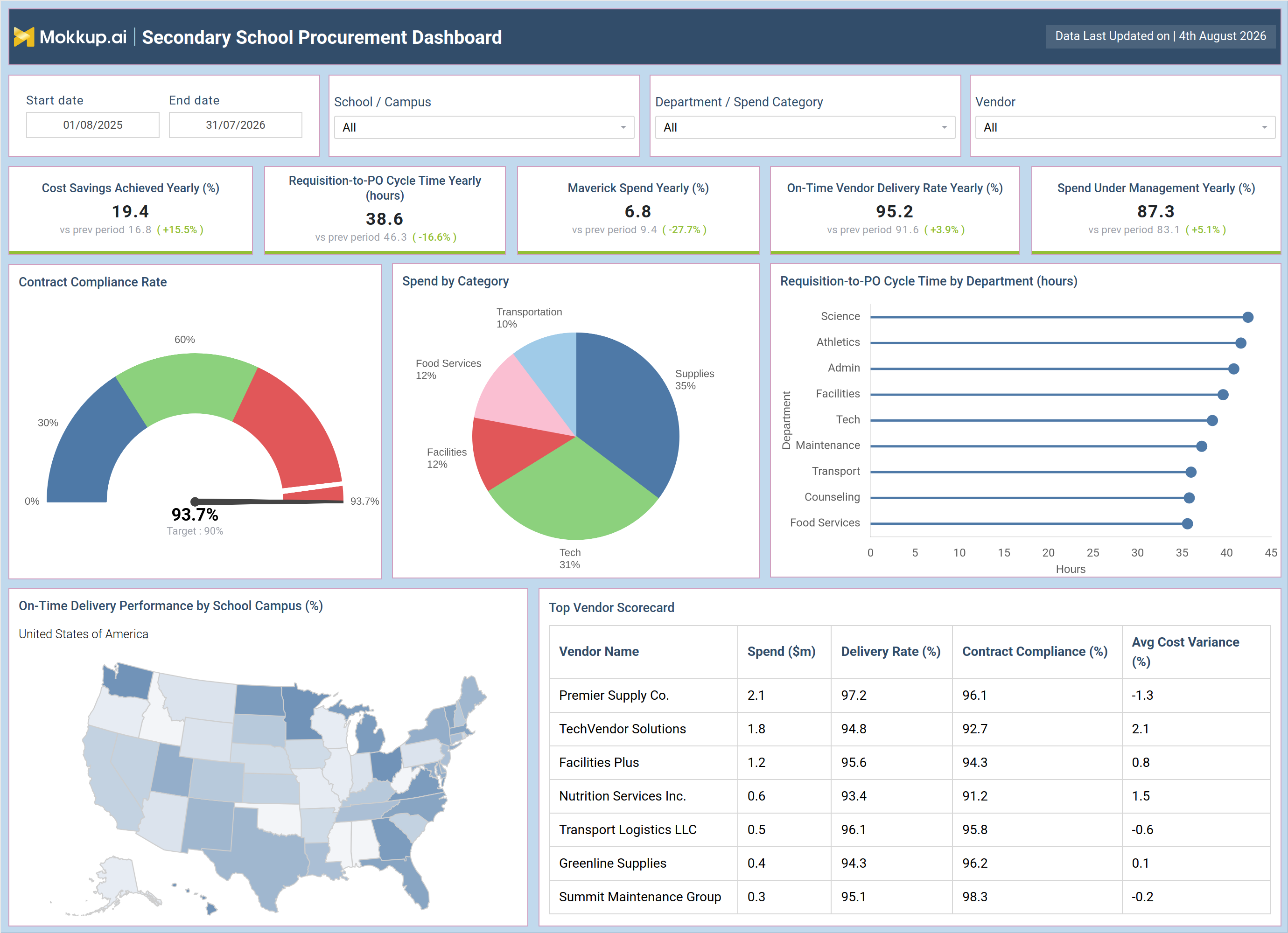Open the School / Campus dropdown
The width and height of the screenshot is (1288, 933).
pyautogui.click(x=484, y=127)
